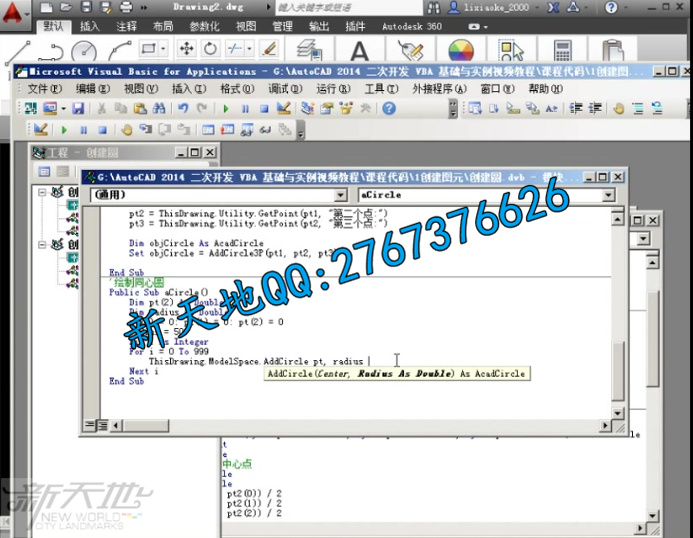Viewport: 693px width, 538px height.
Task: Click the Complete Word icon in Edit toolbar
Action: pyautogui.click(x=552, y=108)
